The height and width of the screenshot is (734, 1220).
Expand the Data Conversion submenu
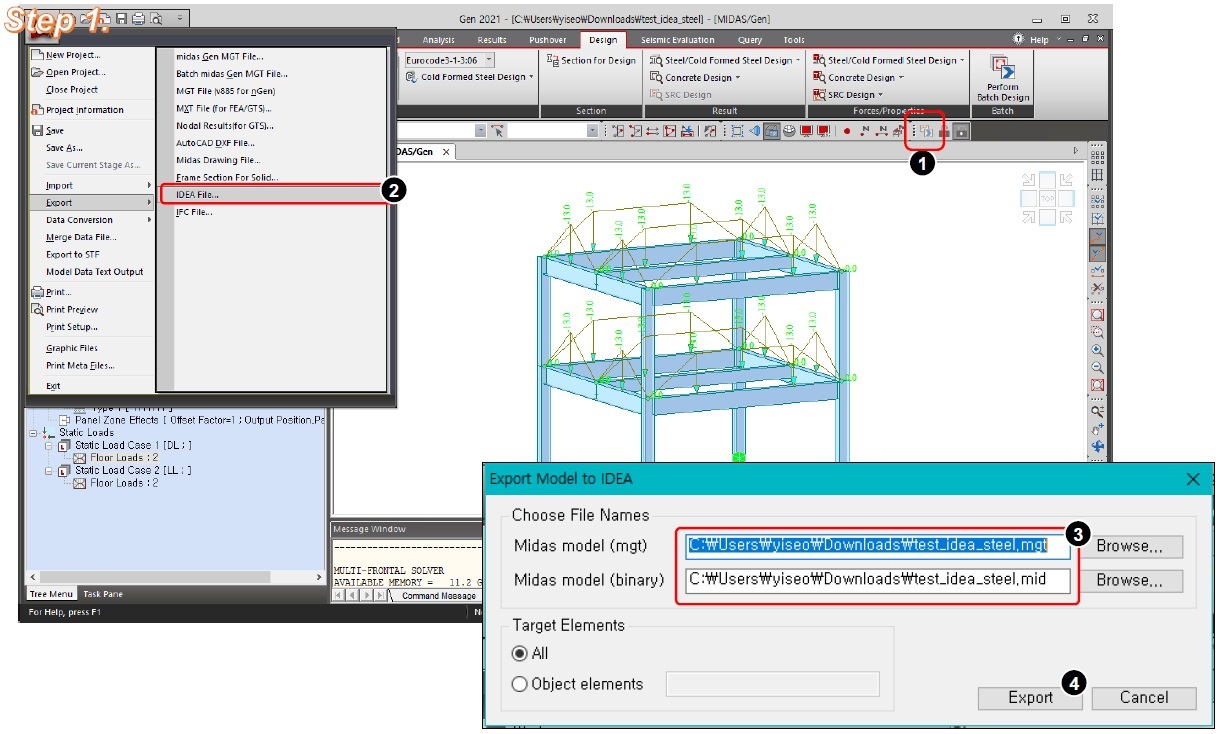pos(92,220)
